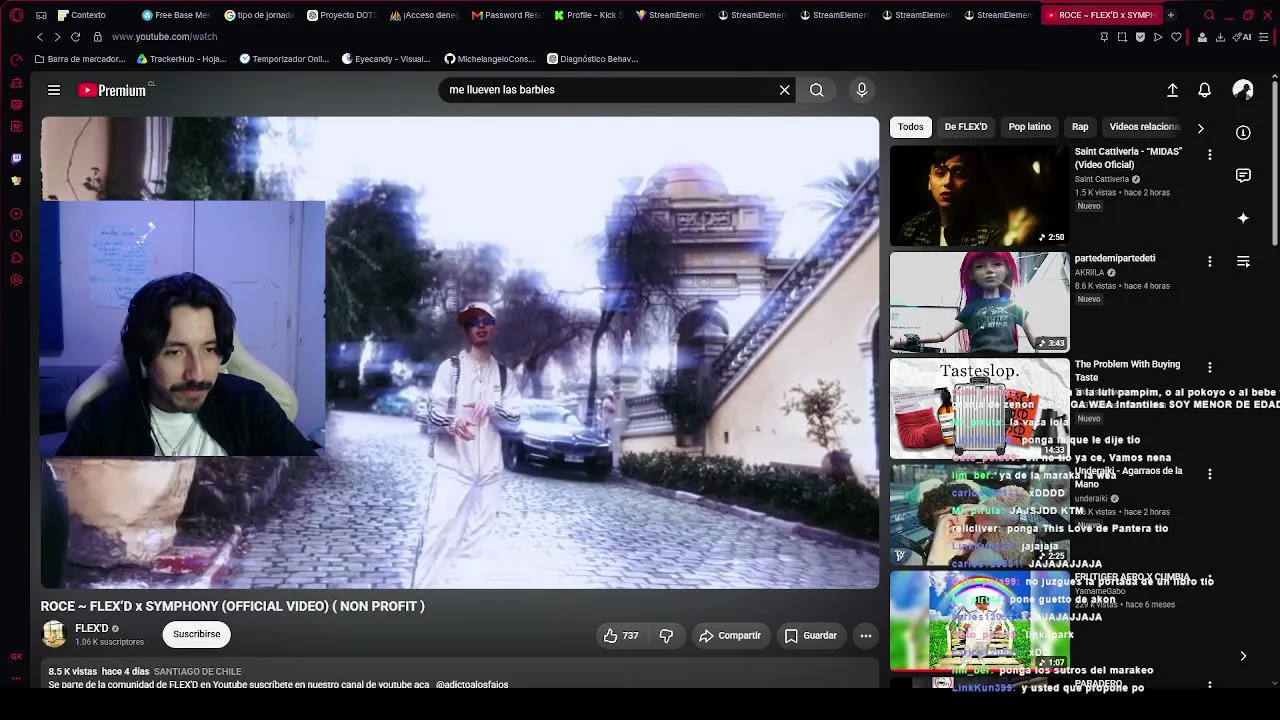The width and height of the screenshot is (1280, 720).
Task: Select the Todos filter chip
Action: click(911, 127)
